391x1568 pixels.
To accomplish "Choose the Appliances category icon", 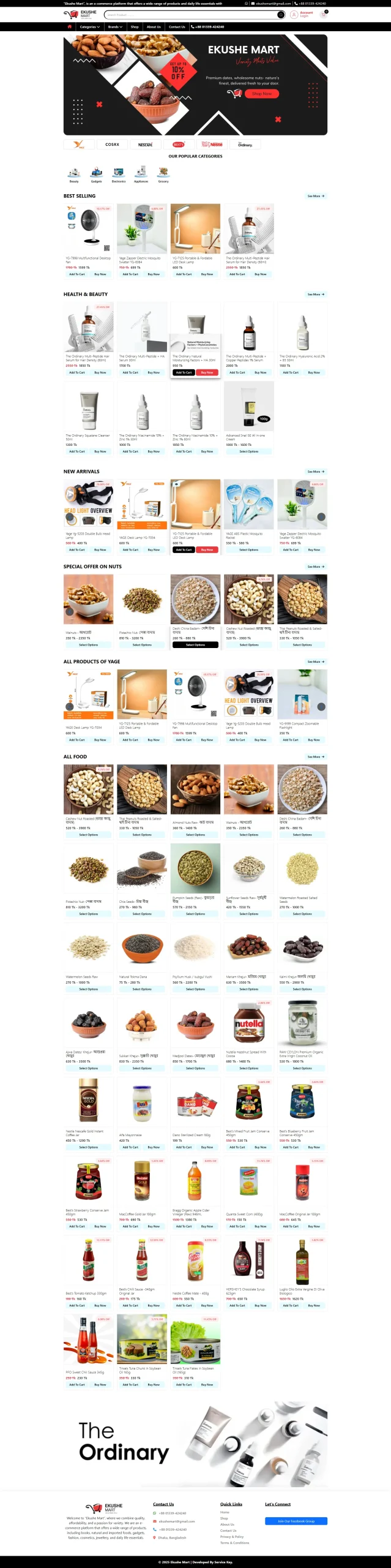I will pos(141,172).
